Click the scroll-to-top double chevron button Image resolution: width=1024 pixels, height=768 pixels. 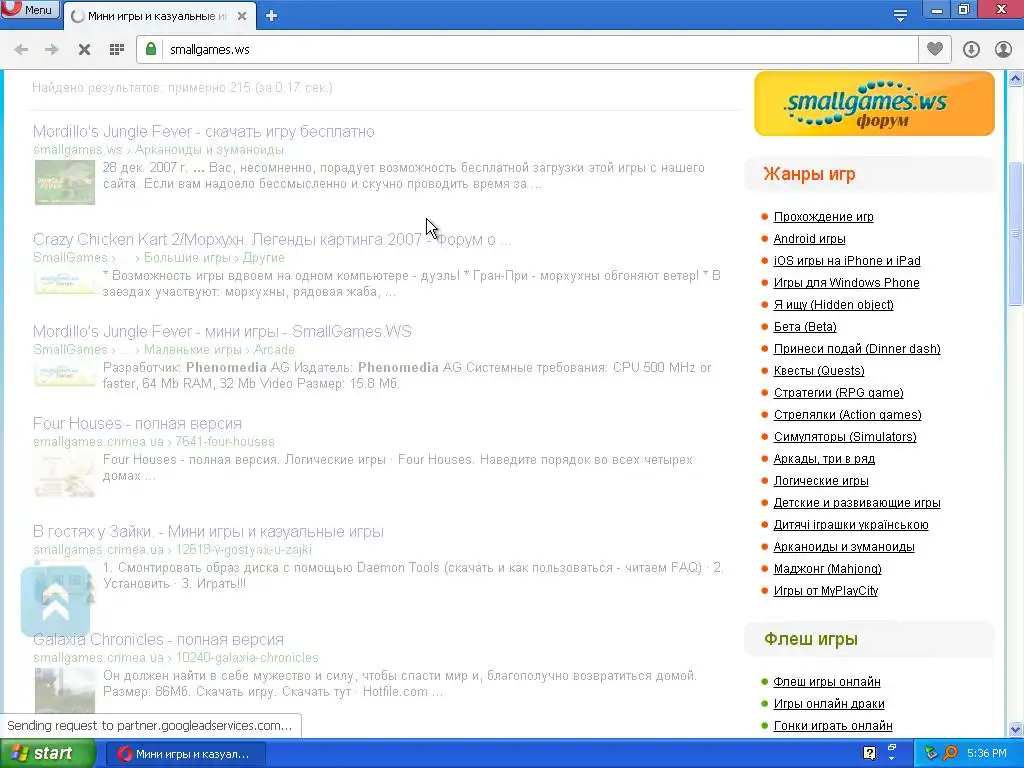pyautogui.click(x=56, y=601)
